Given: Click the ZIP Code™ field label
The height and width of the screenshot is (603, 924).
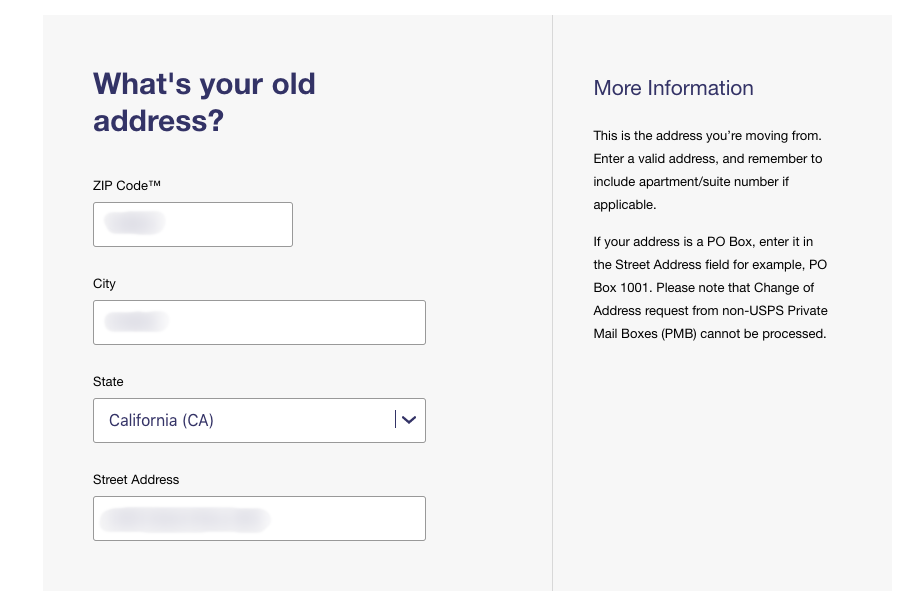Looking at the screenshot, I should click(127, 186).
